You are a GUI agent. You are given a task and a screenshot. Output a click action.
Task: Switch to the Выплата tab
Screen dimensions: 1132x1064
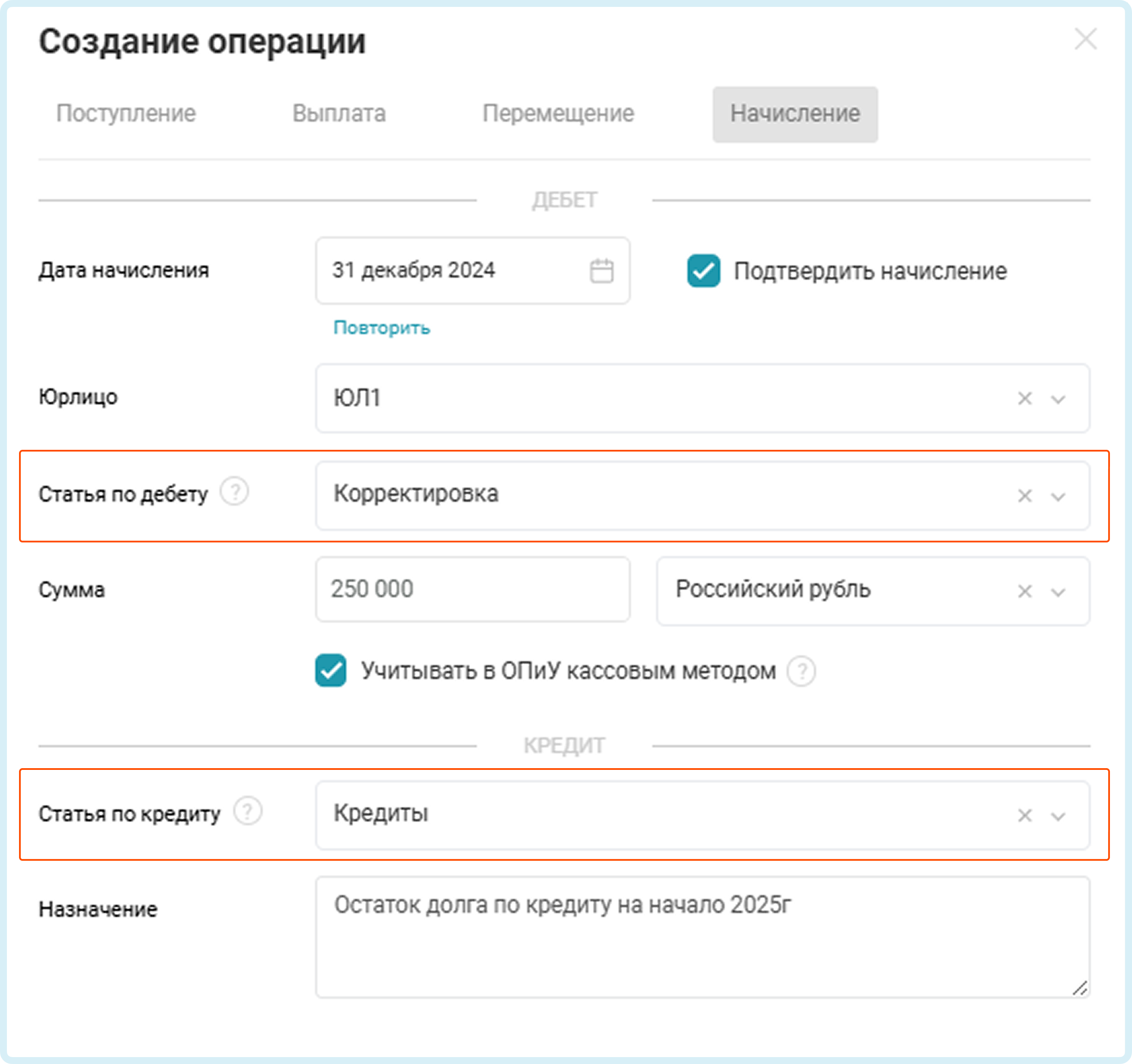pos(339,114)
